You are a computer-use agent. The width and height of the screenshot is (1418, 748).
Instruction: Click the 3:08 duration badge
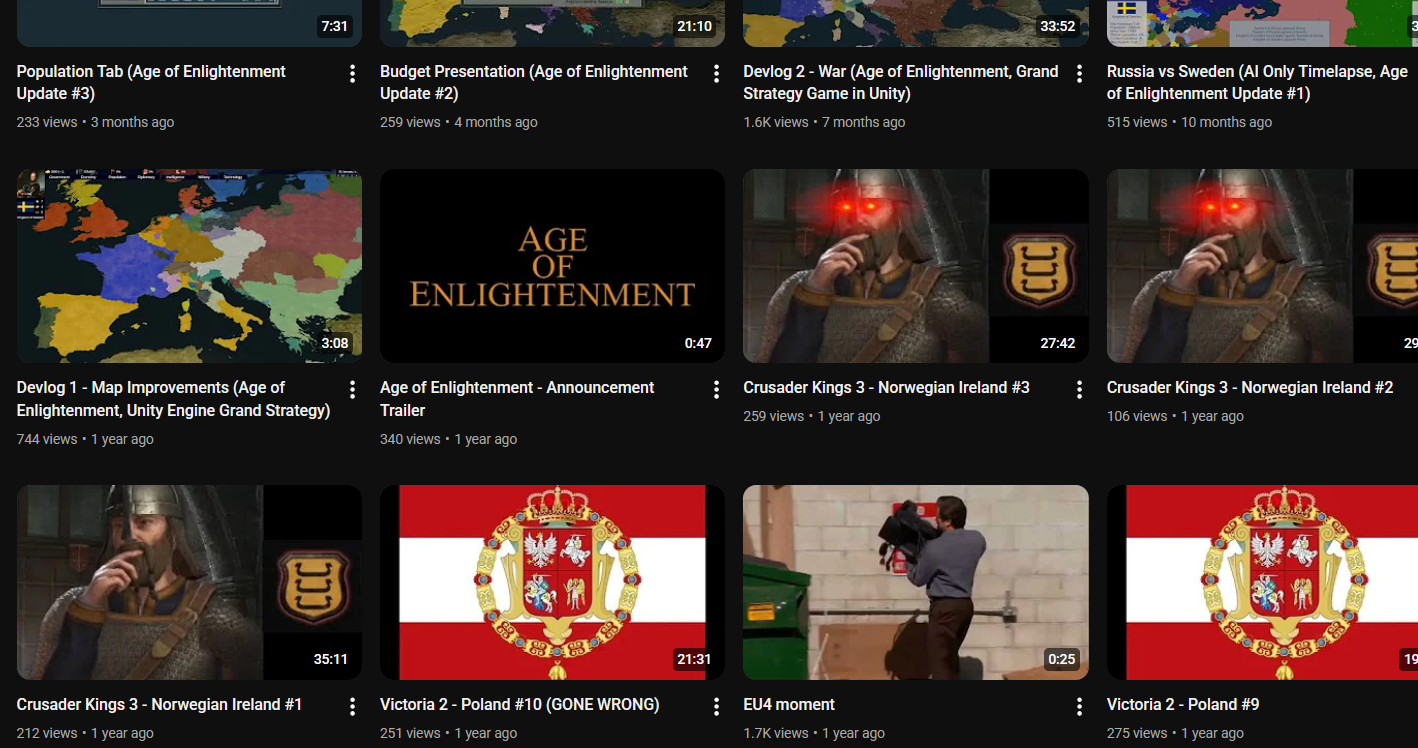click(x=335, y=343)
